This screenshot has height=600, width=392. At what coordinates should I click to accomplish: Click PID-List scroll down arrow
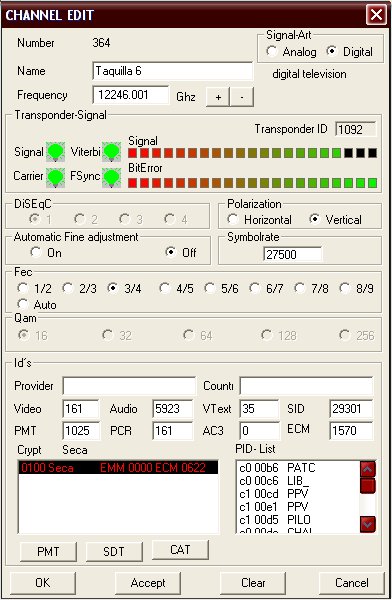click(x=368, y=524)
